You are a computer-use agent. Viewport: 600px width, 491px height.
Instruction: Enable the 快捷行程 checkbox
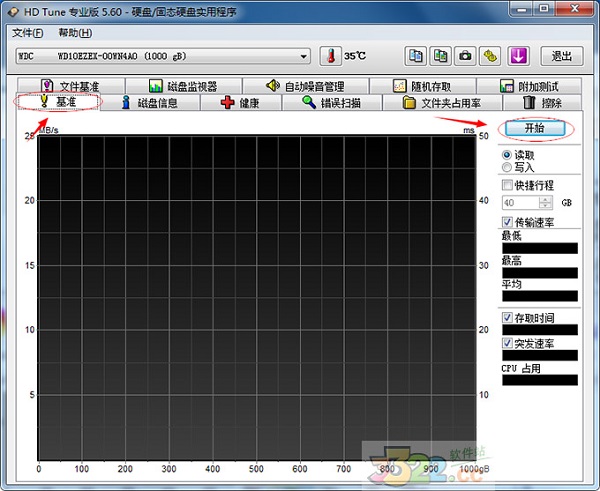pos(507,186)
